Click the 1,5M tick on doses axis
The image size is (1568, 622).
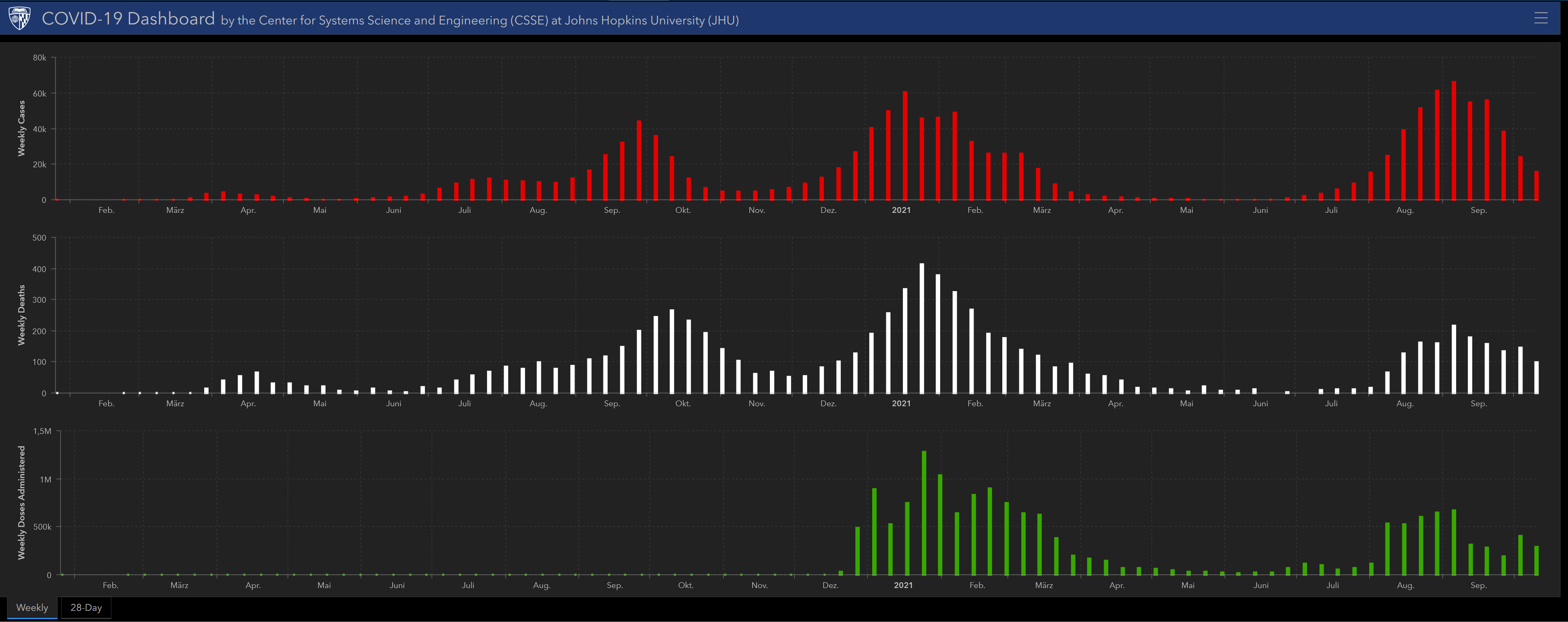43,432
